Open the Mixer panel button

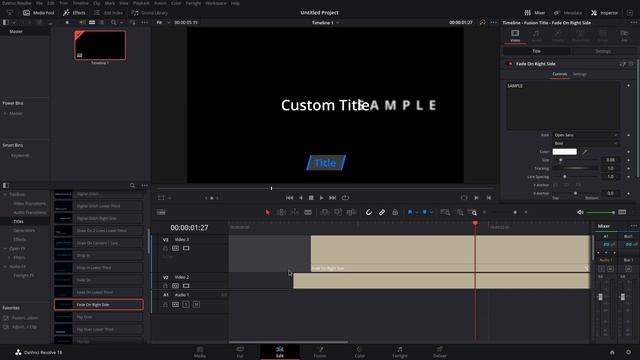tap(535, 13)
